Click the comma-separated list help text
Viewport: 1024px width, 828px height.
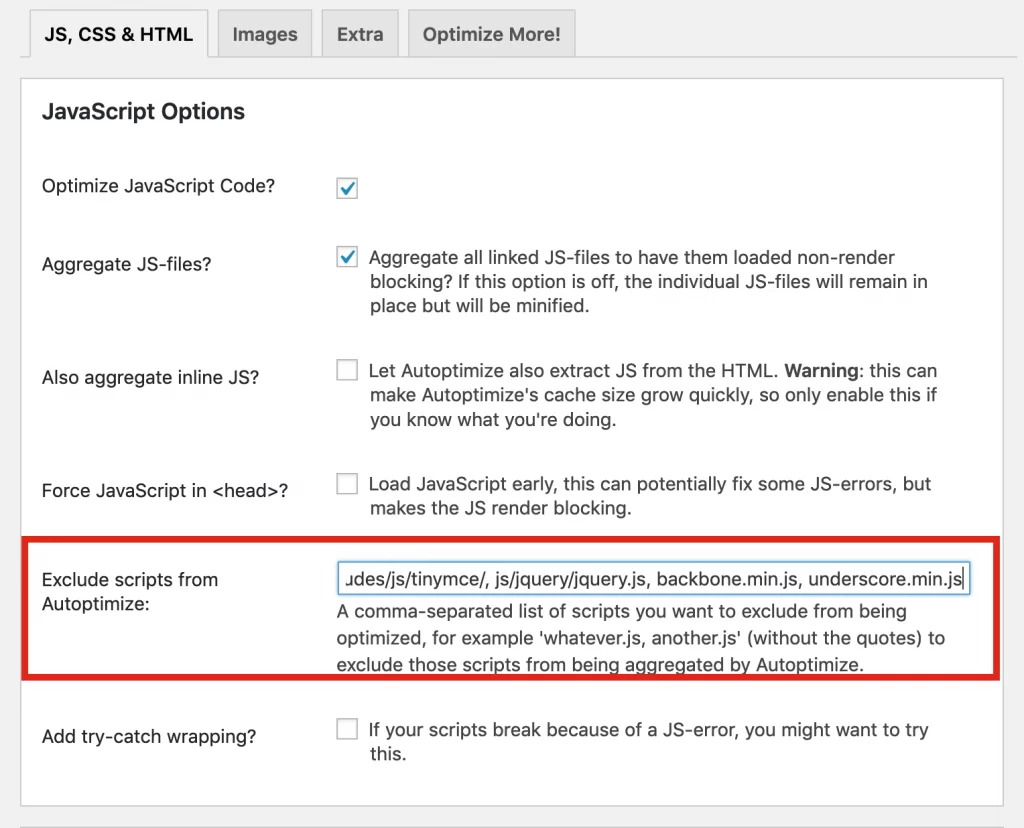coord(640,637)
